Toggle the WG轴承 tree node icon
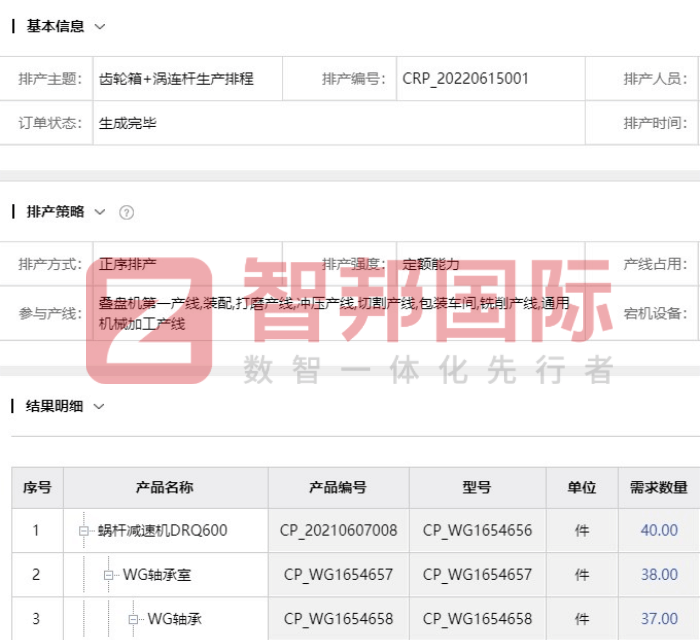 [x=135, y=619]
